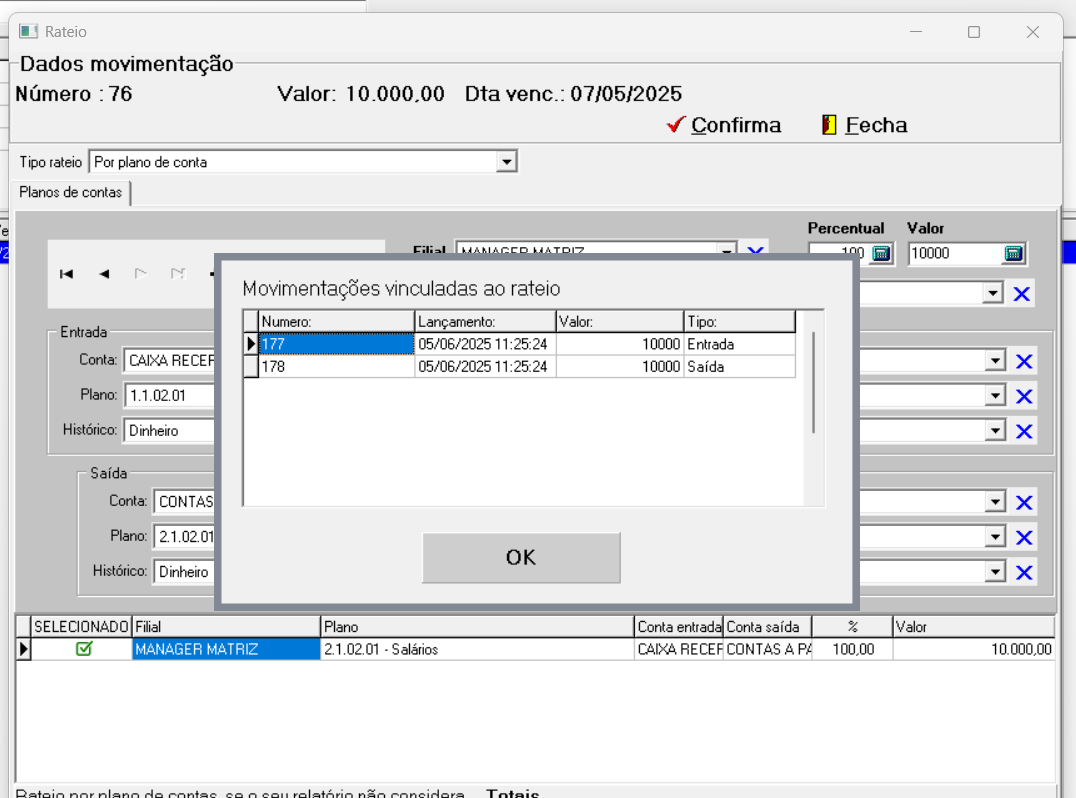Screen dimensions: 1076x798
Task: Open the Percentual calculator icon
Action: [881, 254]
